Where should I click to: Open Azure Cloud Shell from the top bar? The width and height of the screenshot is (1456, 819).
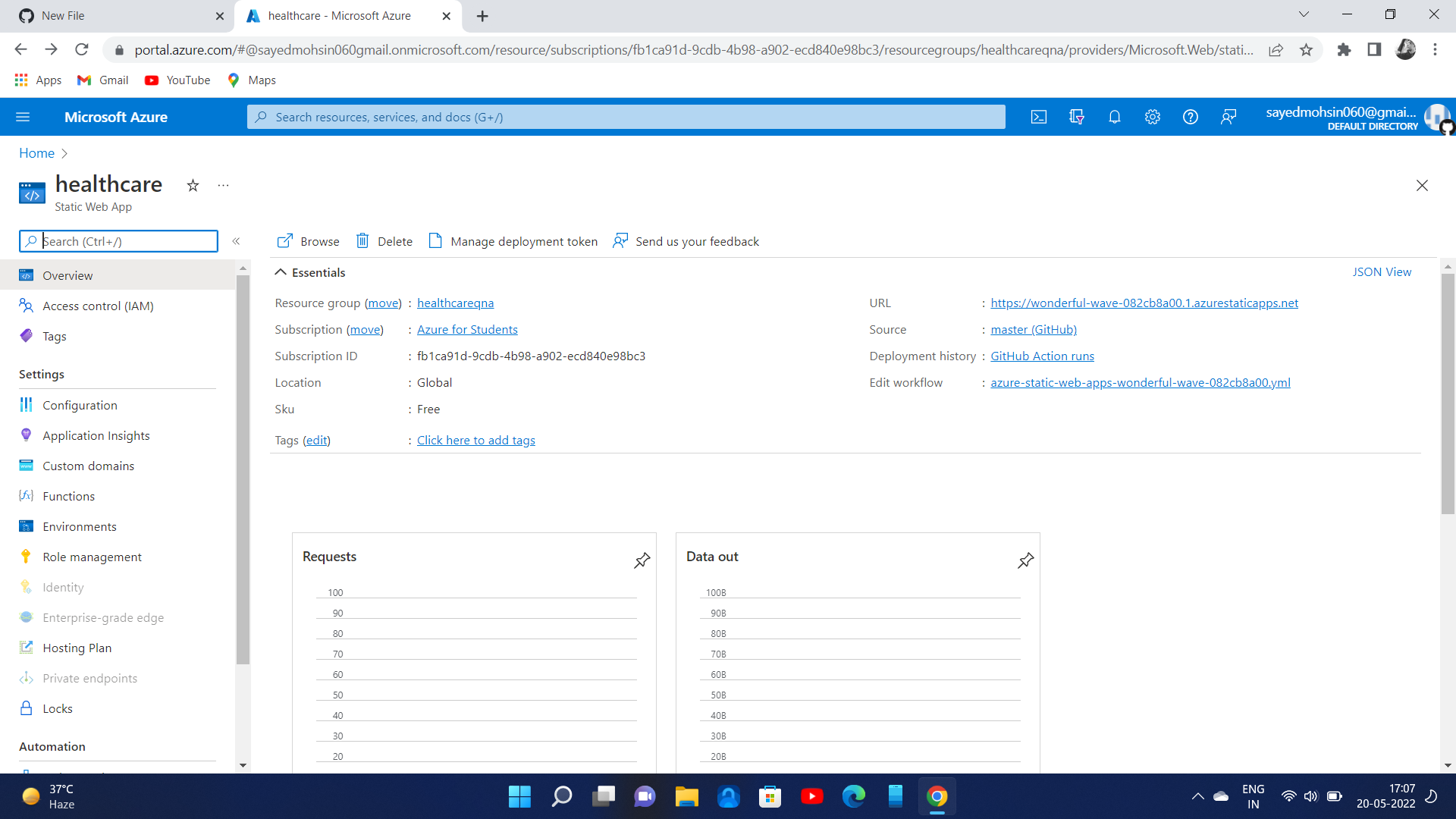coord(1038,117)
